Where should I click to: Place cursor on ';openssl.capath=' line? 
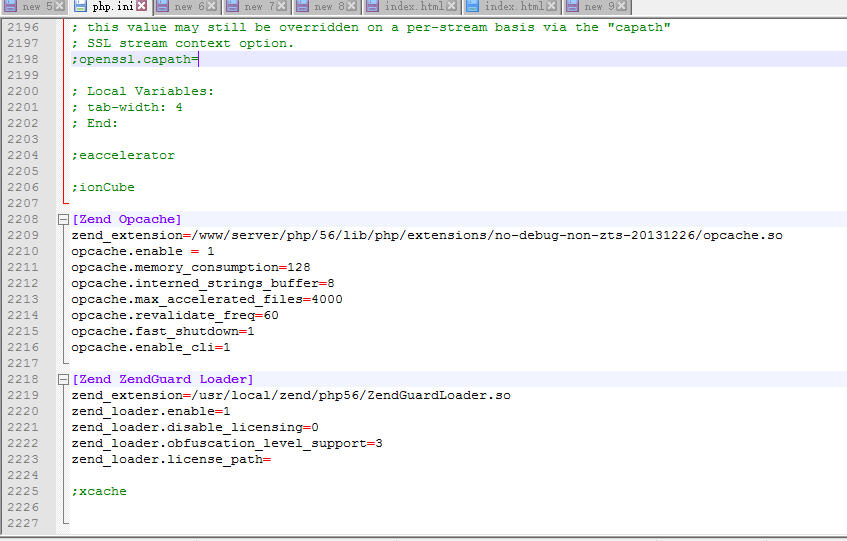click(135, 59)
